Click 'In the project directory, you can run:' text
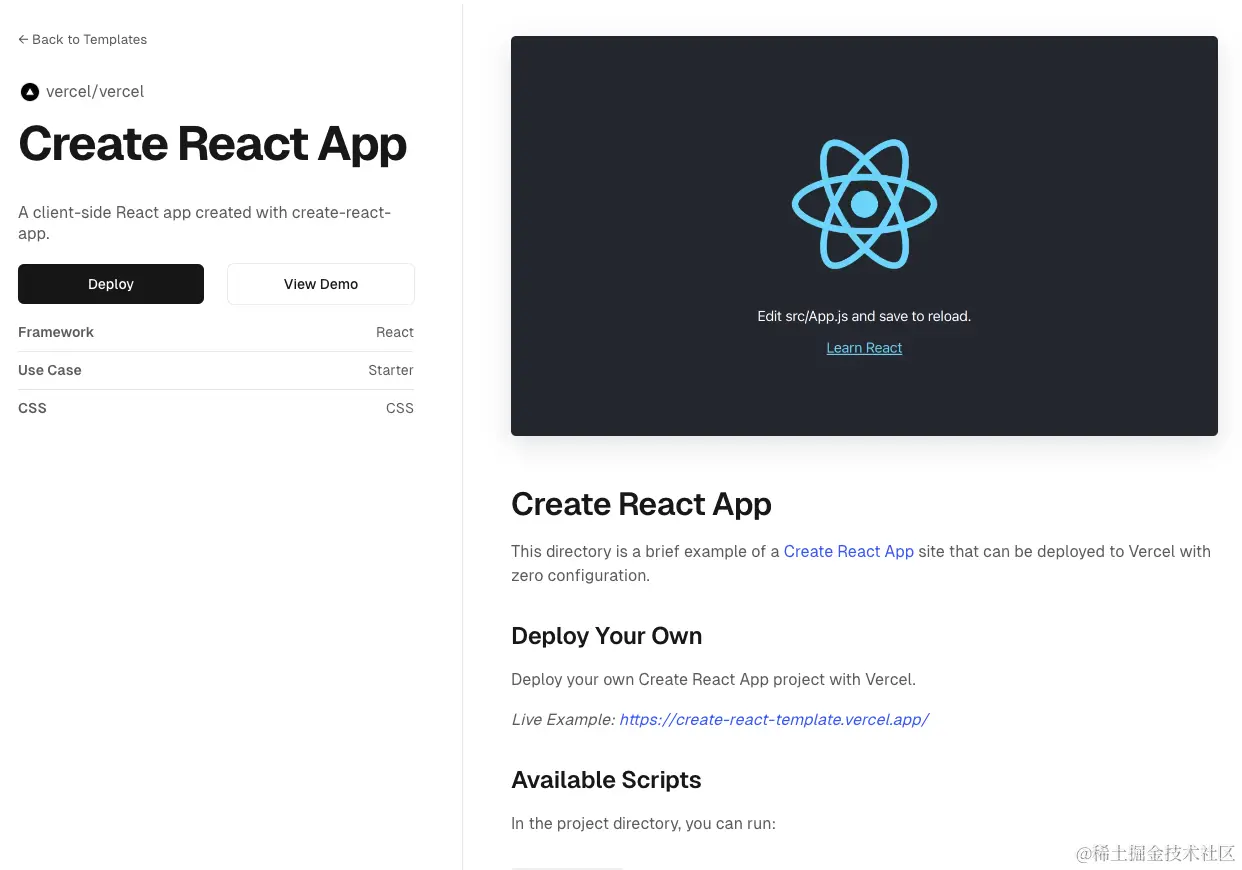This screenshot has height=870, width=1242. [x=644, y=824]
